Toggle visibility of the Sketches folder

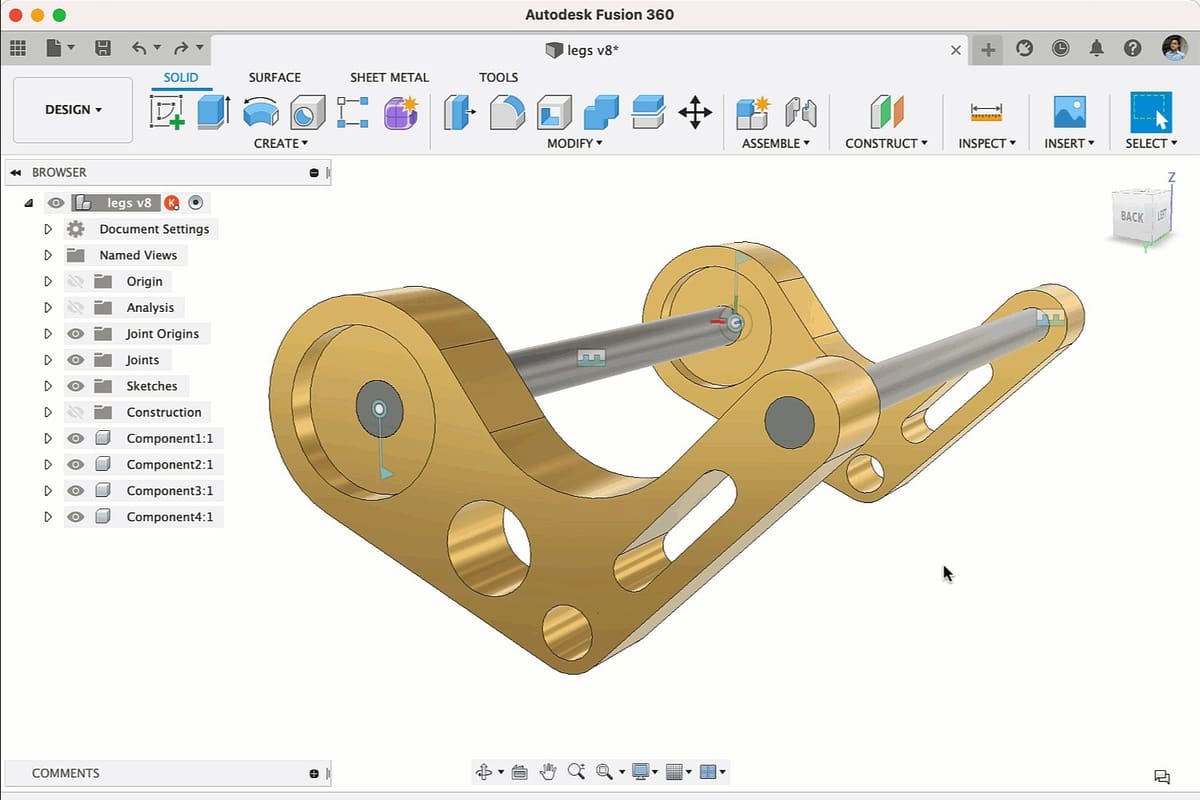[75, 386]
